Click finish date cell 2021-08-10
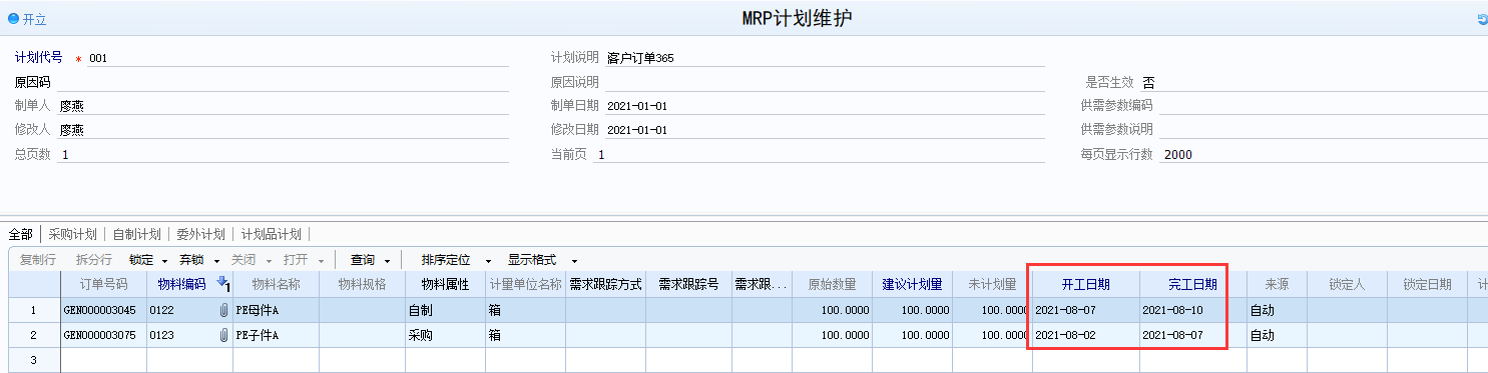The image size is (1488, 373). coord(1193,310)
